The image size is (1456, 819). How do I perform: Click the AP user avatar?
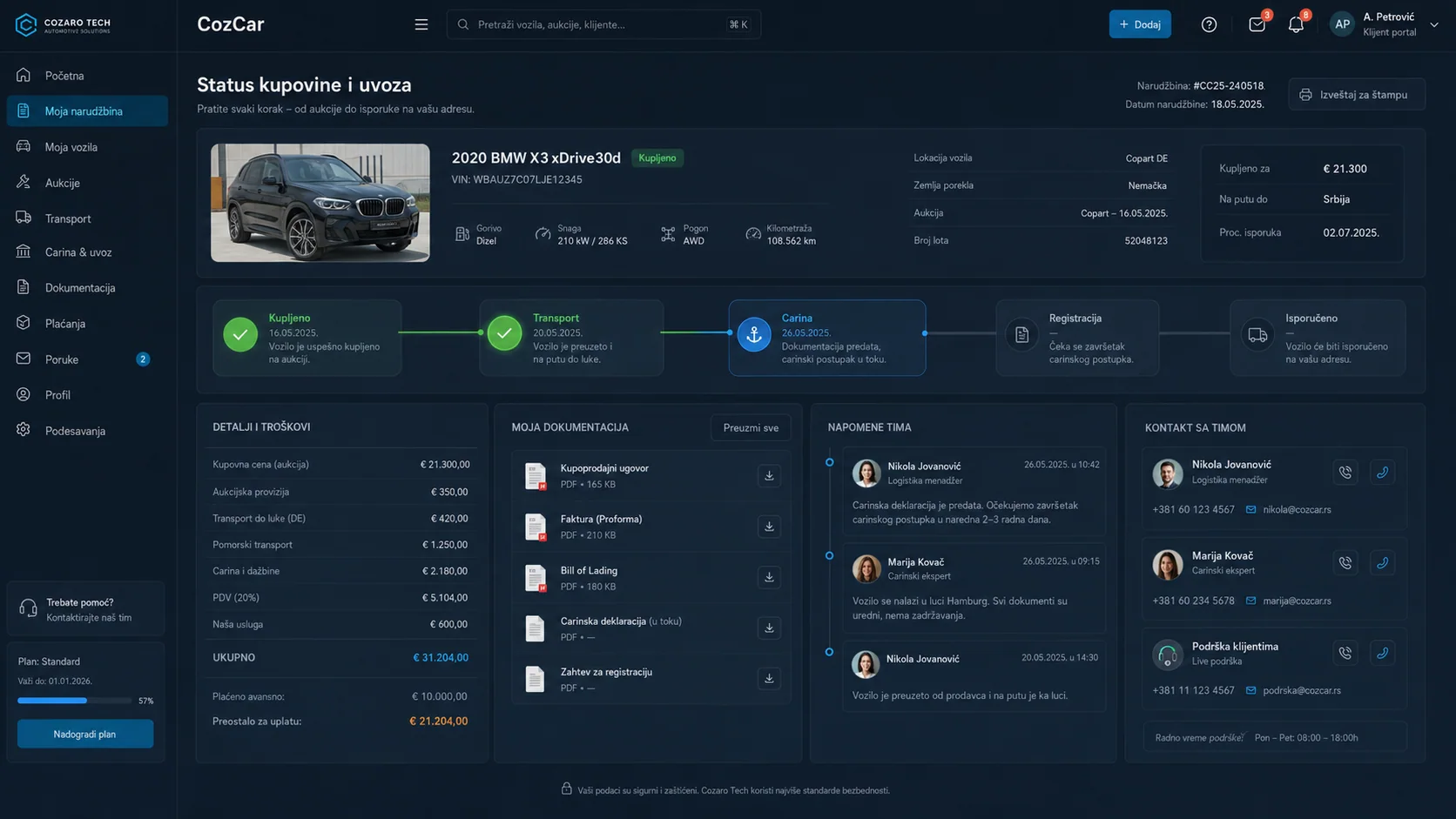(1342, 24)
